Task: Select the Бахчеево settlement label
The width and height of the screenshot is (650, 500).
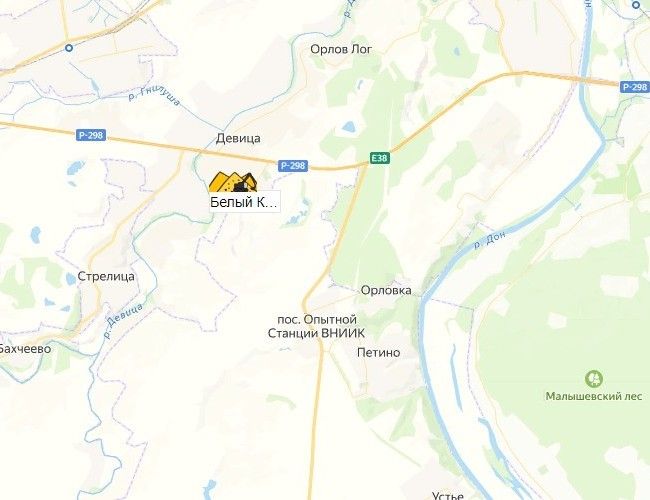Action: click(x=25, y=349)
